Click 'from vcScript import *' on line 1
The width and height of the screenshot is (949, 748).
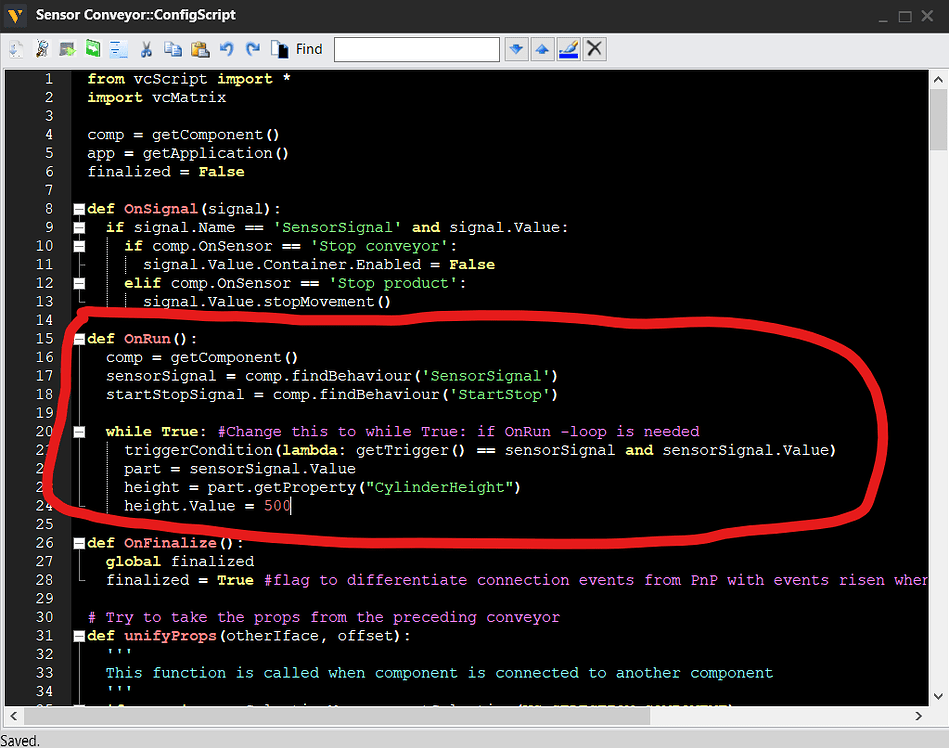coord(189,79)
